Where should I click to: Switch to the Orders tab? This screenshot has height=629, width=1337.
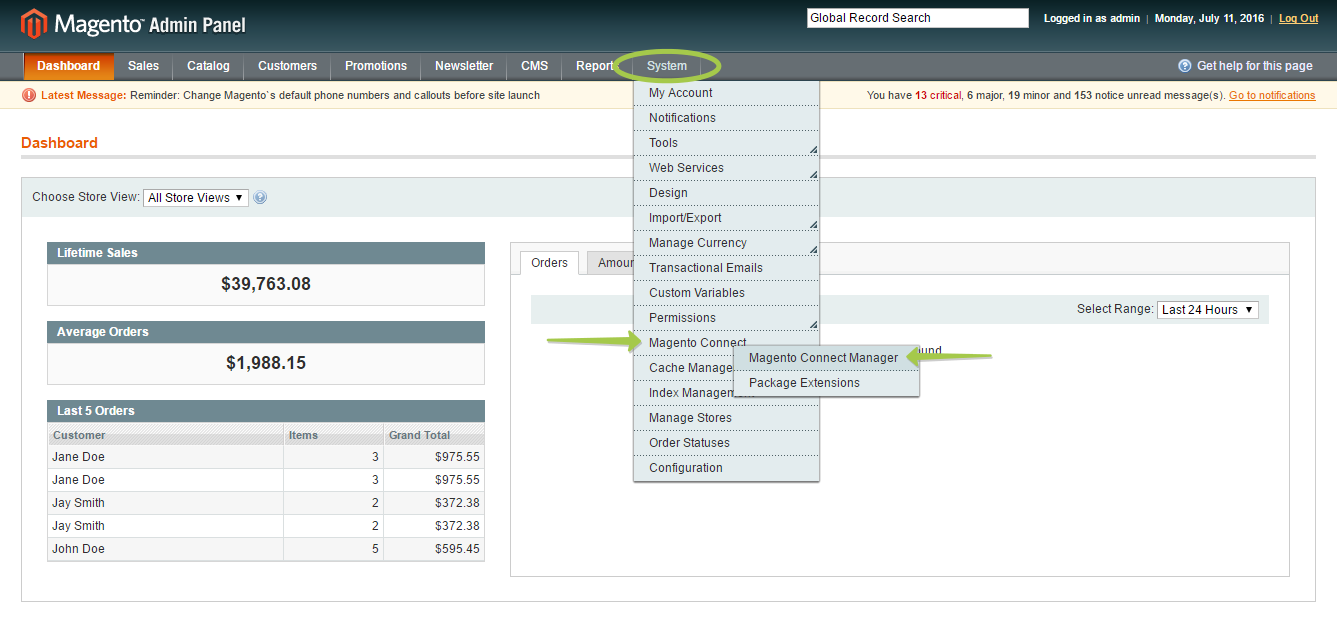click(549, 263)
